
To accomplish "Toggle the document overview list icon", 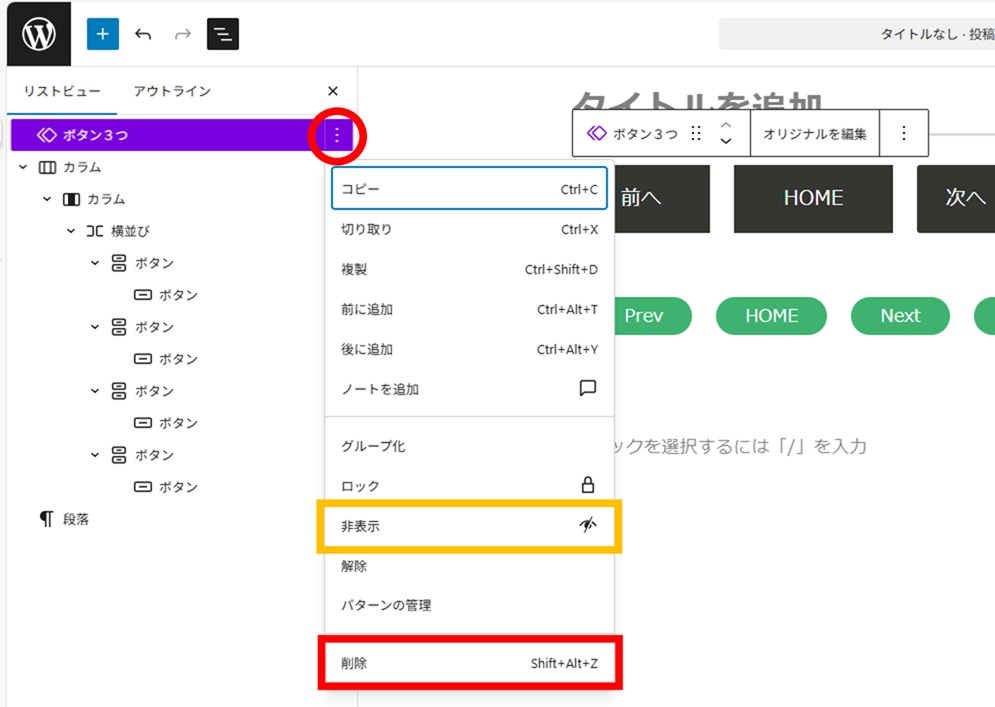I will pos(222,34).
